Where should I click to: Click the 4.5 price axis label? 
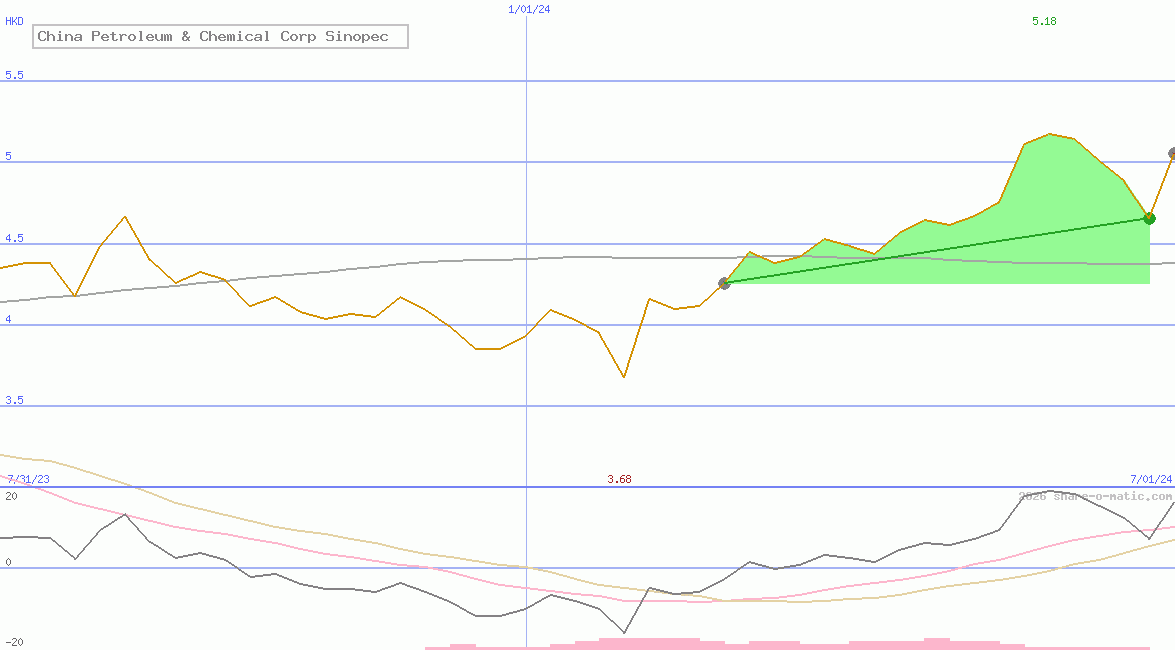[14, 238]
